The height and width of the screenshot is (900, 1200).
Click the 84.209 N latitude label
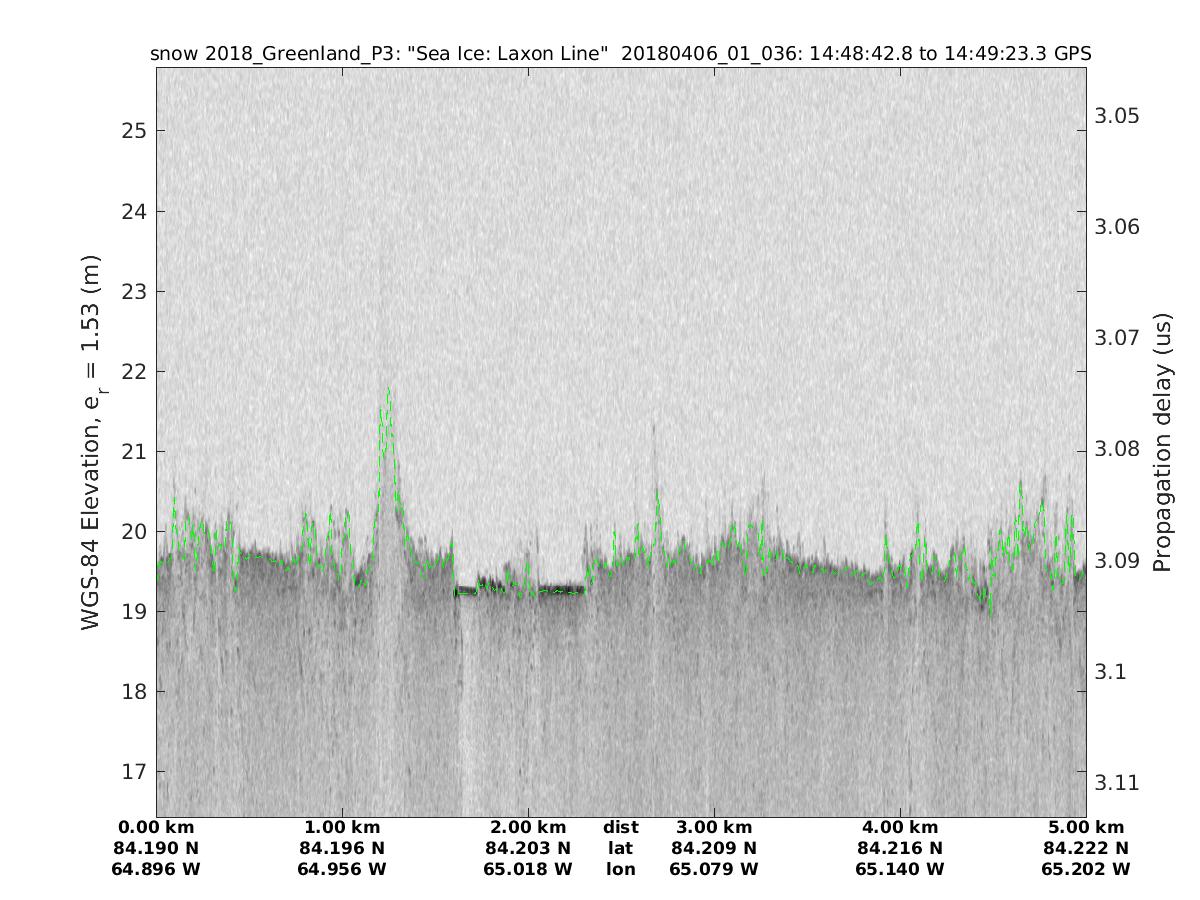714,848
